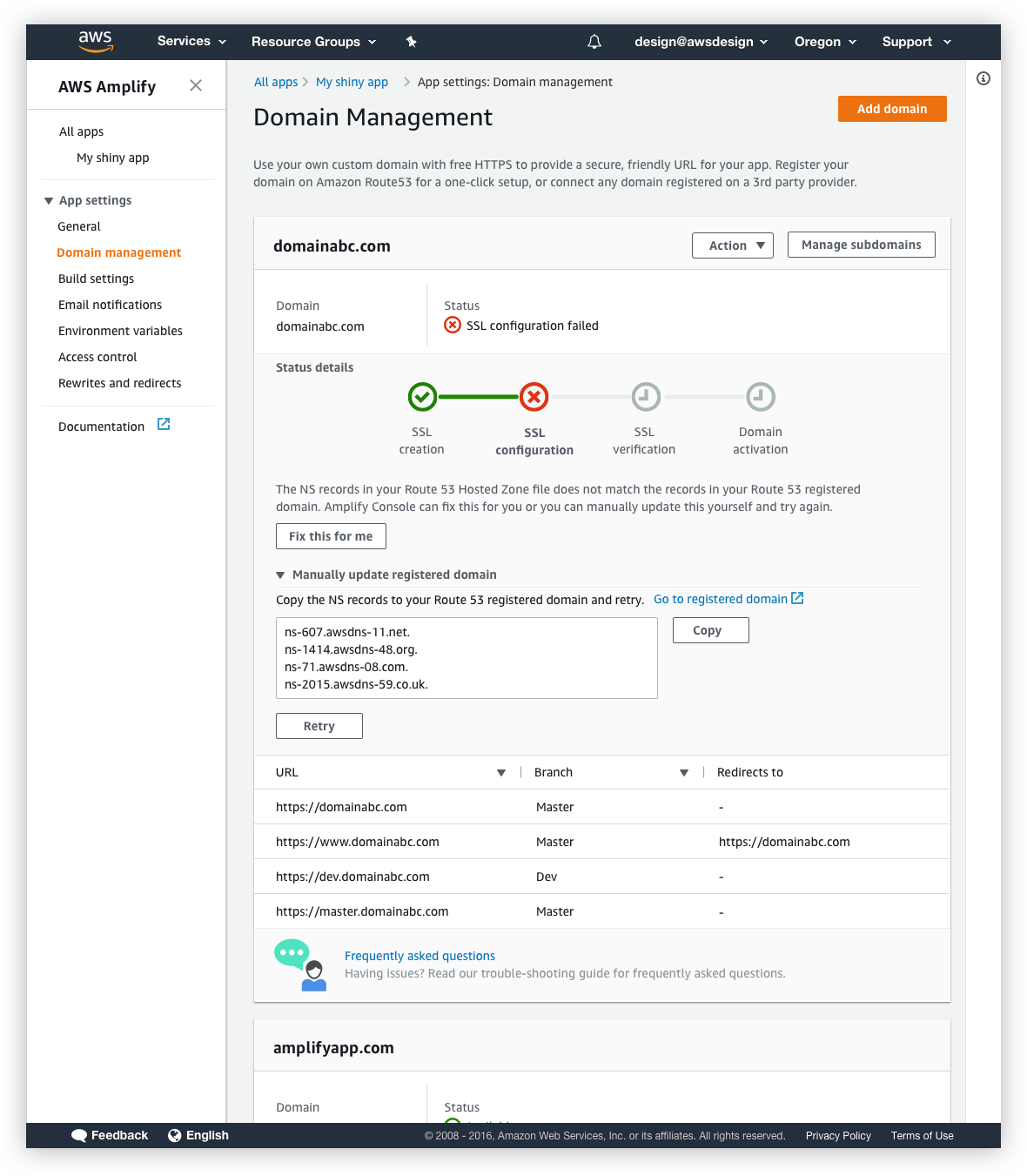Screen dimensions: 1027x1176
Task: Select the SSL creation green check step
Action: point(422,397)
